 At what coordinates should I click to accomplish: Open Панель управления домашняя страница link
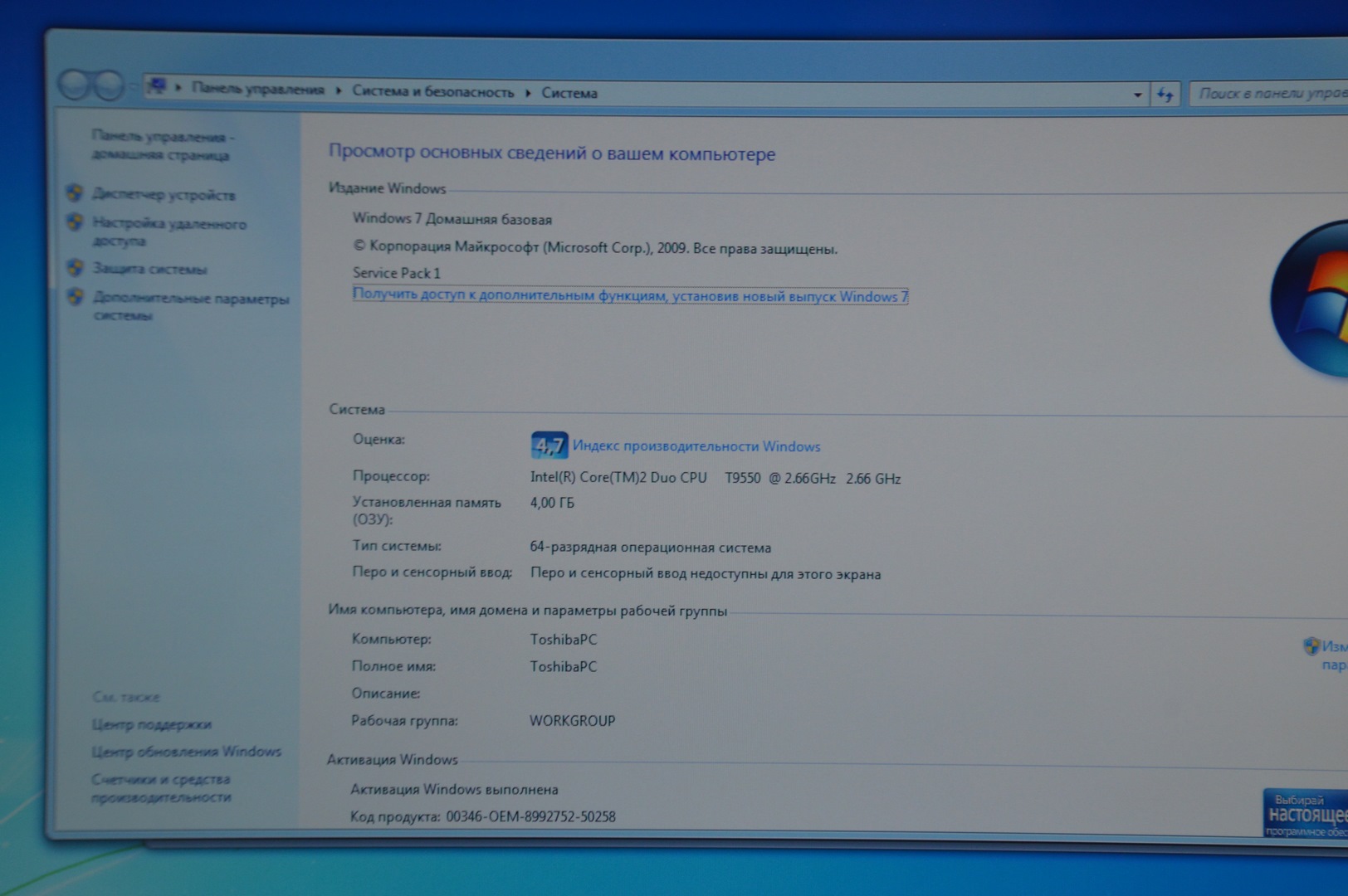pyautogui.click(x=162, y=145)
